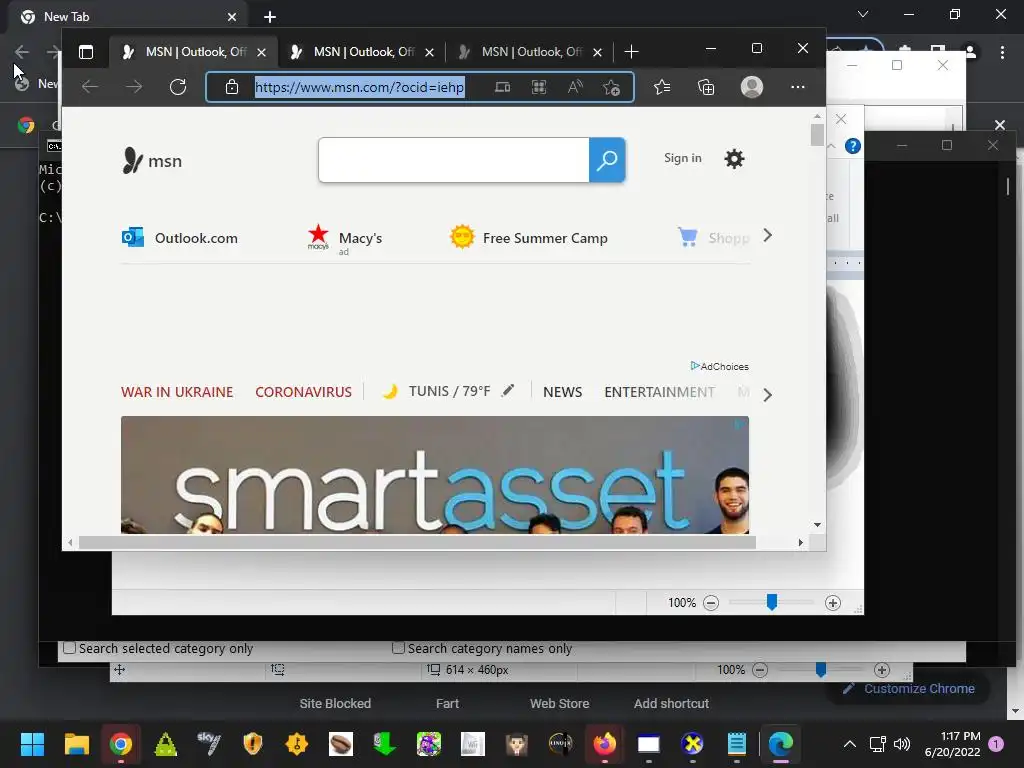The width and height of the screenshot is (1024, 768).
Task: Open the Macy's ad link
Action: pyautogui.click(x=345, y=239)
